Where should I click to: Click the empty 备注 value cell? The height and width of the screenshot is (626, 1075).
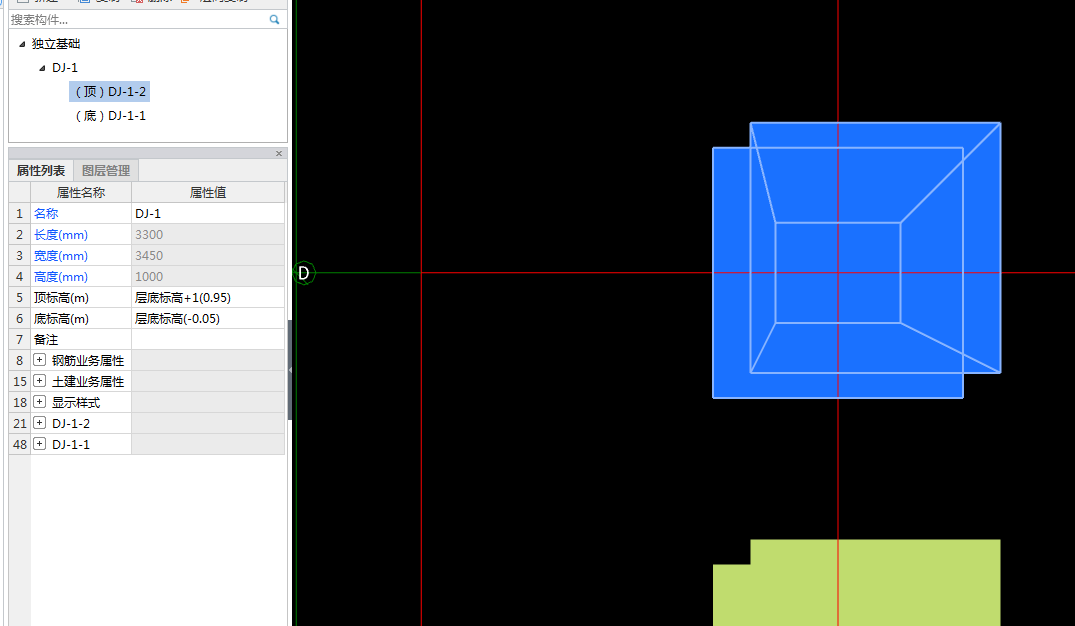point(208,339)
